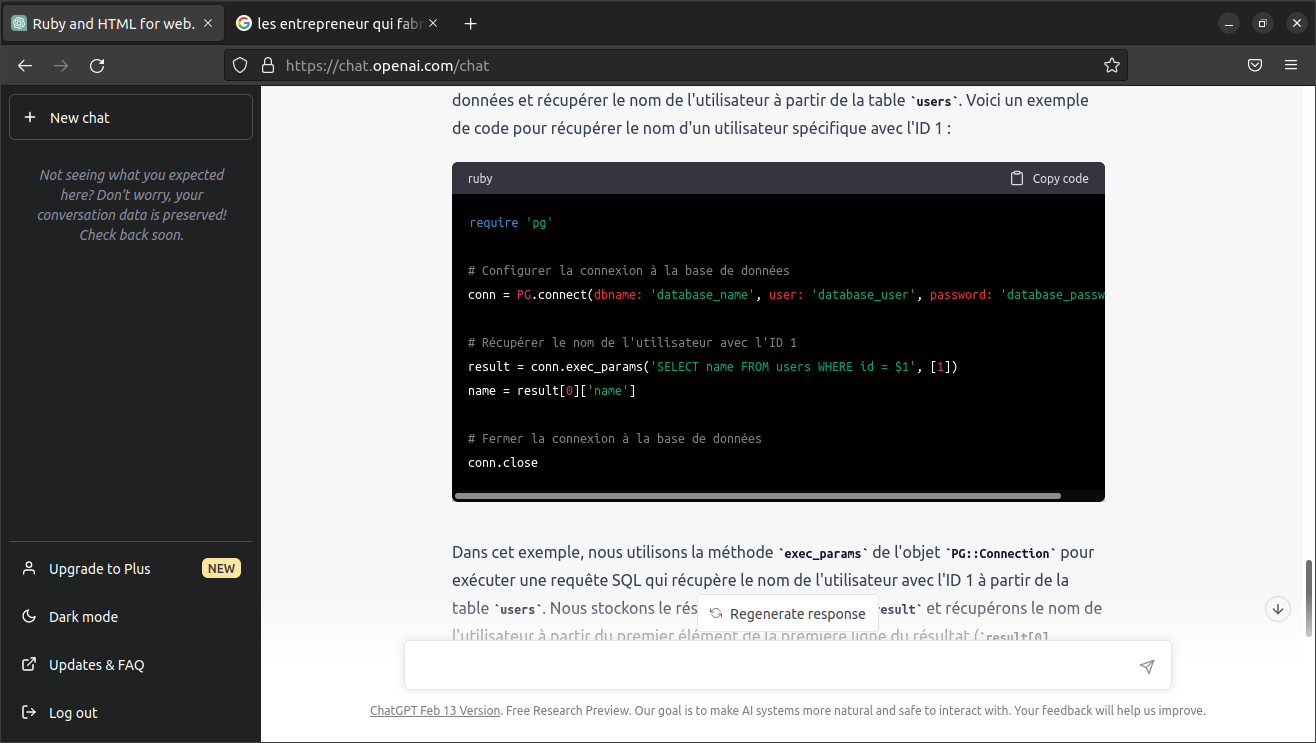Go back to previous page

click(25, 66)
